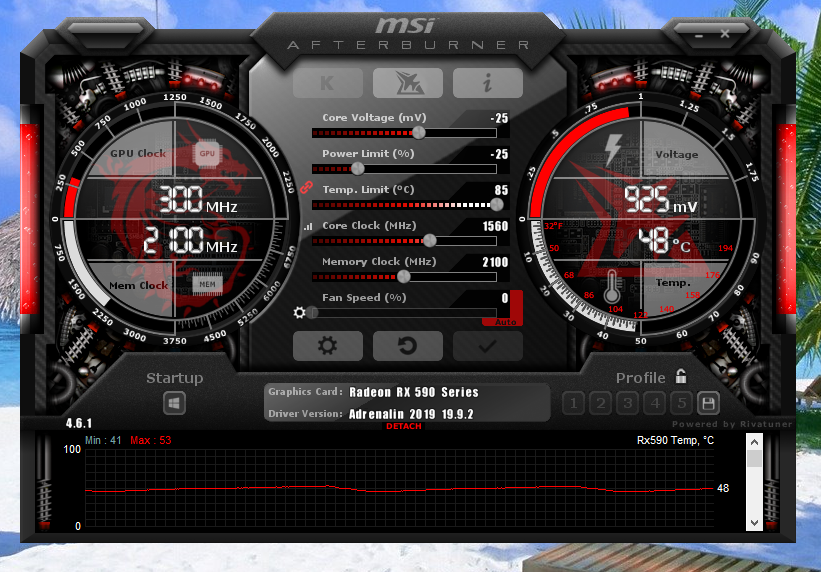Click the Fan Speed value 0
Viewport: 821px width, 572px height.
coord(505,299)
